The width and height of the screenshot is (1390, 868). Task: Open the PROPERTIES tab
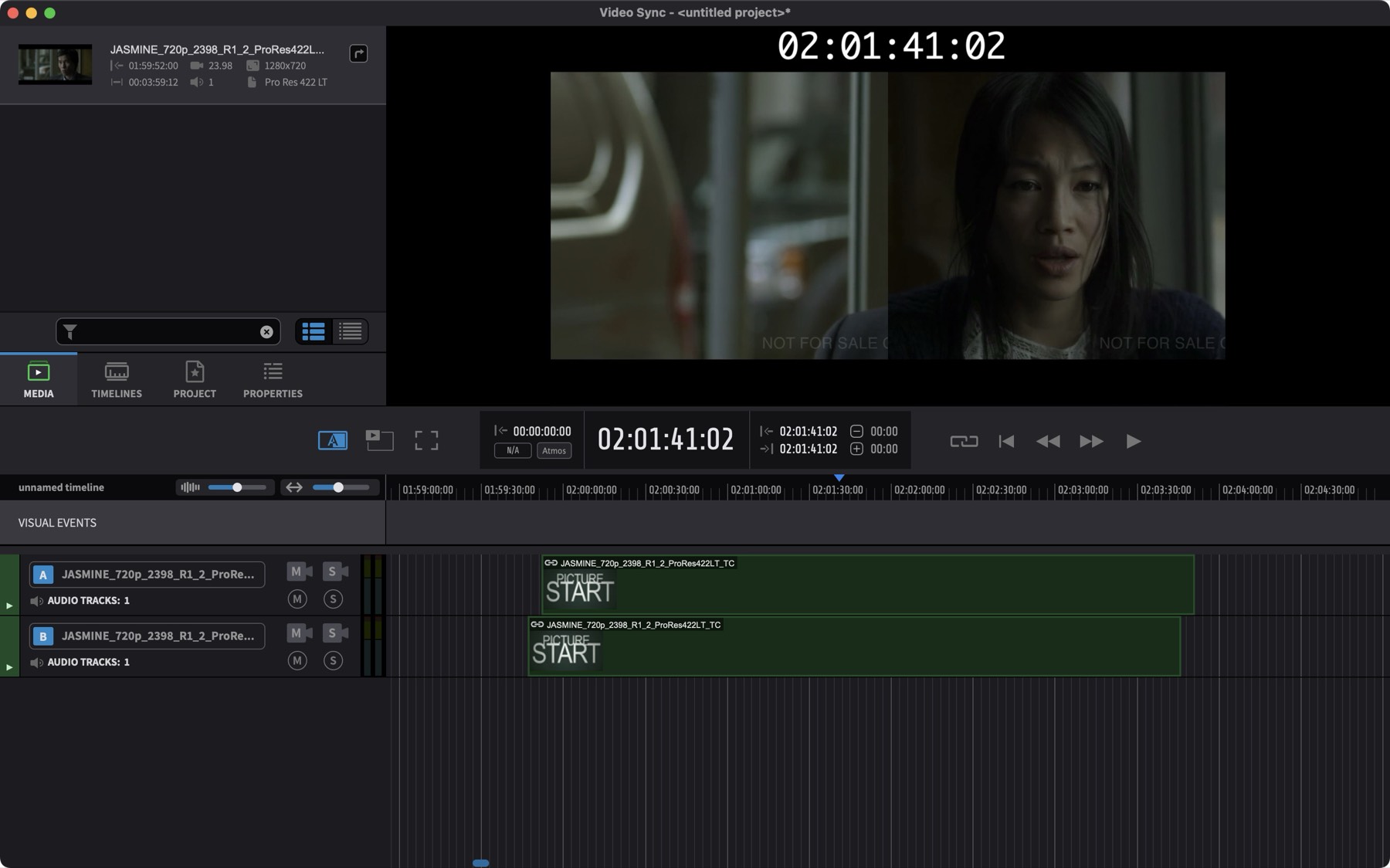273,380
